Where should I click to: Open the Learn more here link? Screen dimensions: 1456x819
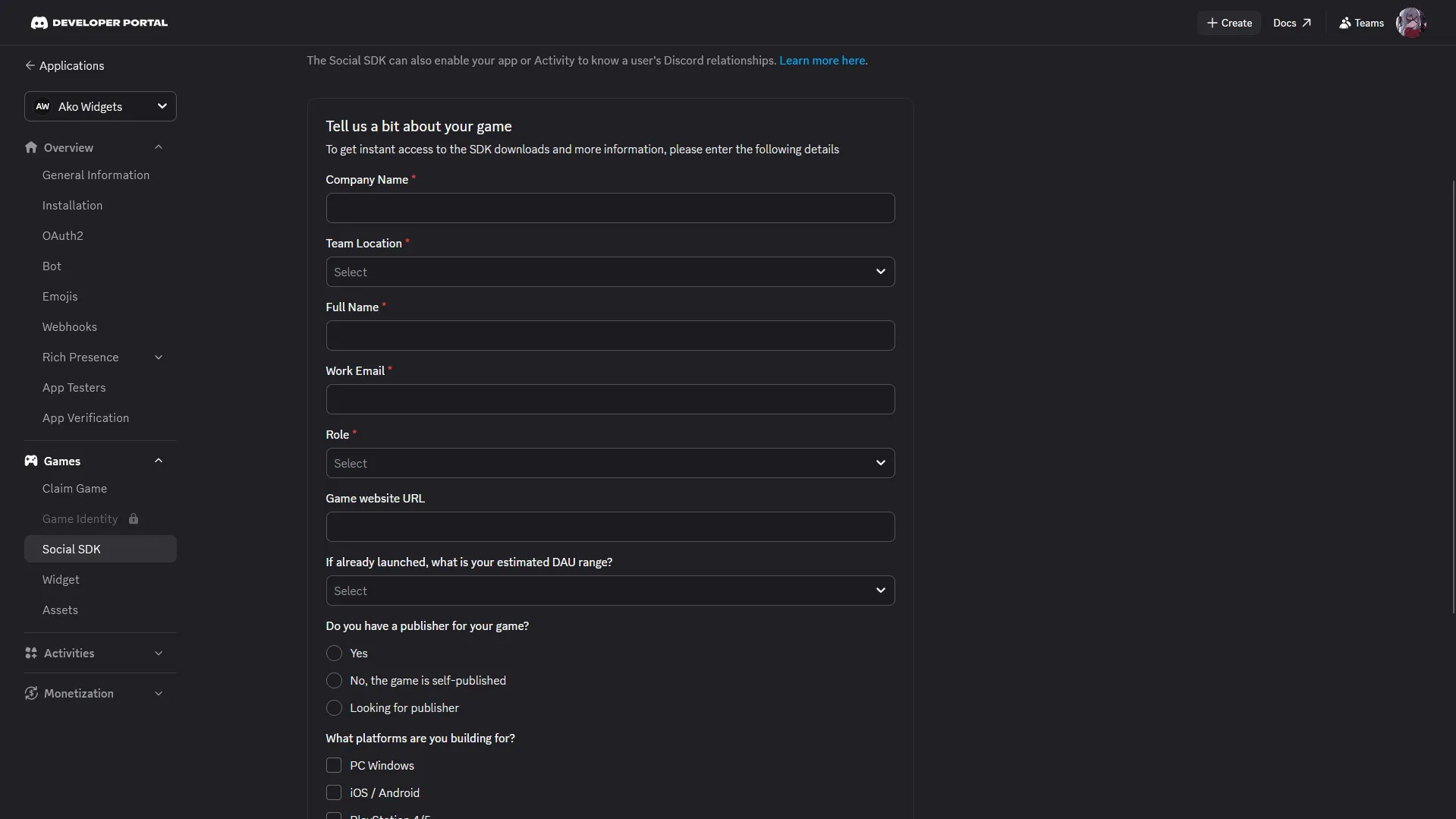coord(822,60)
